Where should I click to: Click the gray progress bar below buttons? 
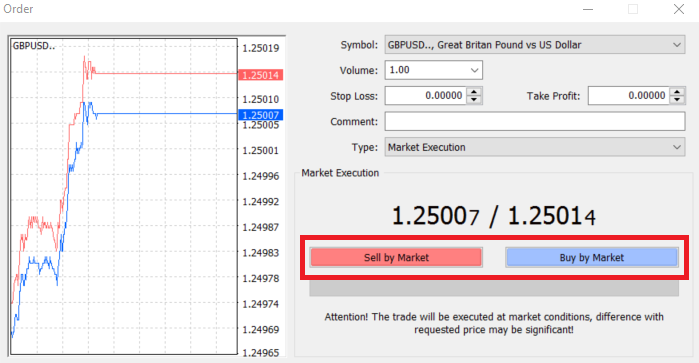pyautogui.click(x=494, y=288)
